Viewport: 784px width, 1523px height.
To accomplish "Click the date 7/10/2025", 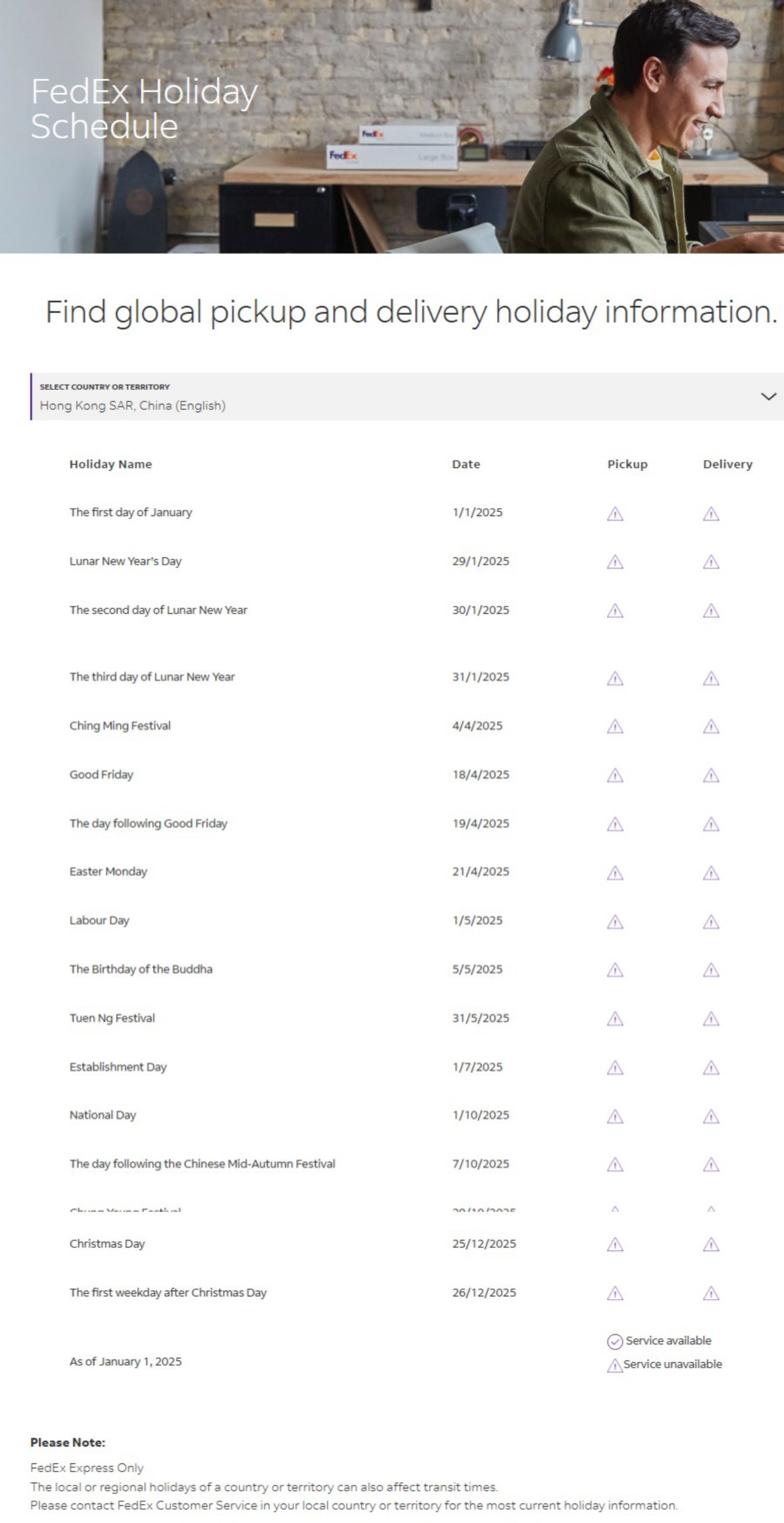I will (x=481, y=1164).
